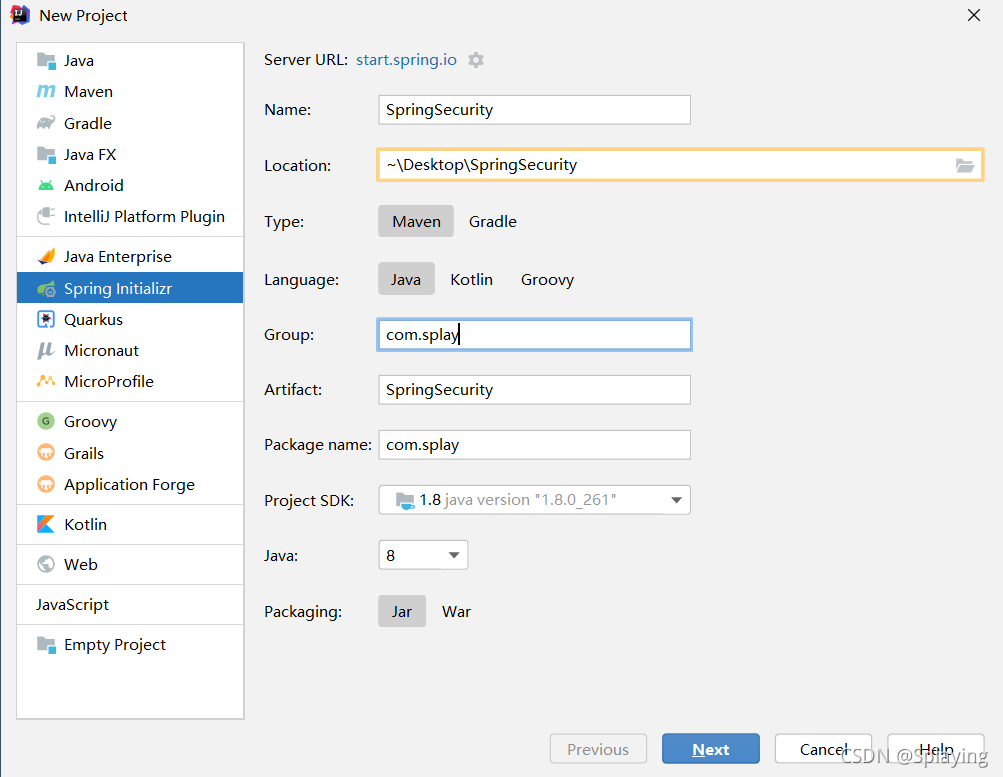Open the Project SDK dropdown
This screenshot has height=777, width=1003.
pyautogui.click(x=534, y=500)
